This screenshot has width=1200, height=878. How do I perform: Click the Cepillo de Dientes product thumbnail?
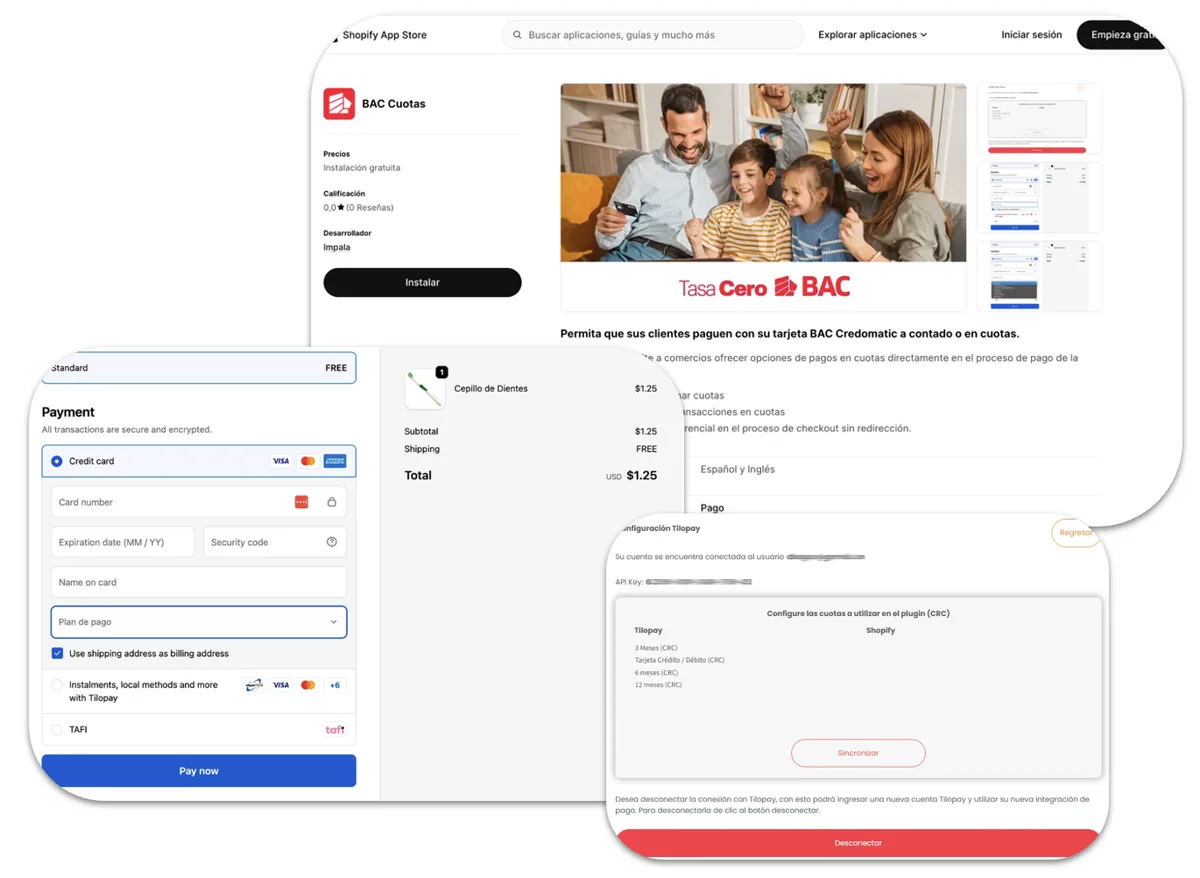click(x=425, y=389)
